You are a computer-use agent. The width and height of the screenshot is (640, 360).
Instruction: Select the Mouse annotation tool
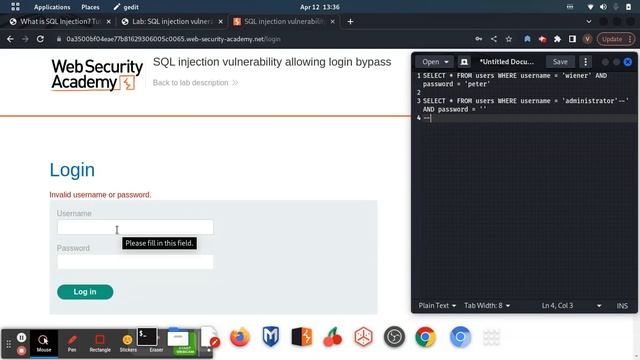[44, 343]
